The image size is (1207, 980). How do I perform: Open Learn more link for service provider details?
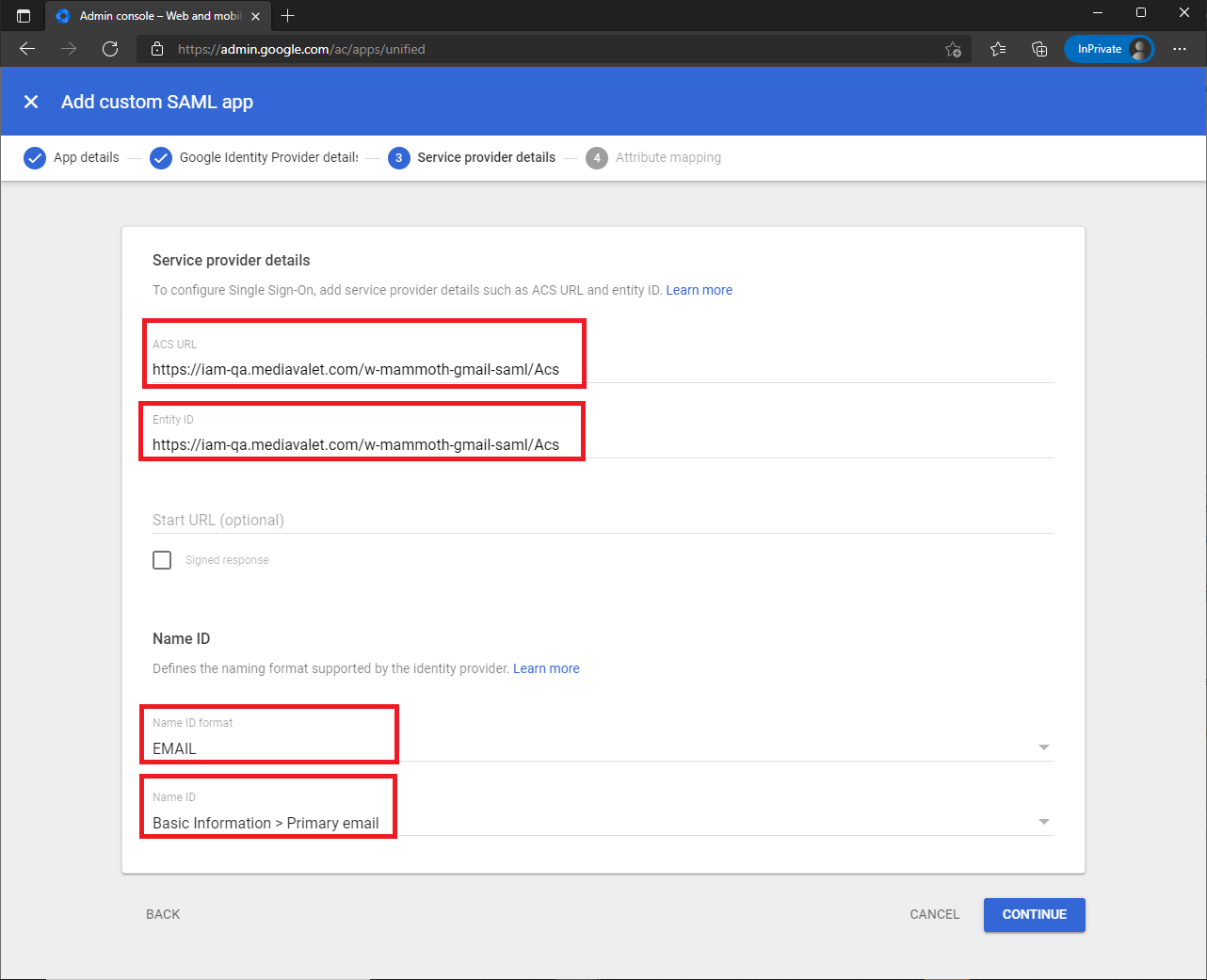pyautogui.click(x=699, y=290)
